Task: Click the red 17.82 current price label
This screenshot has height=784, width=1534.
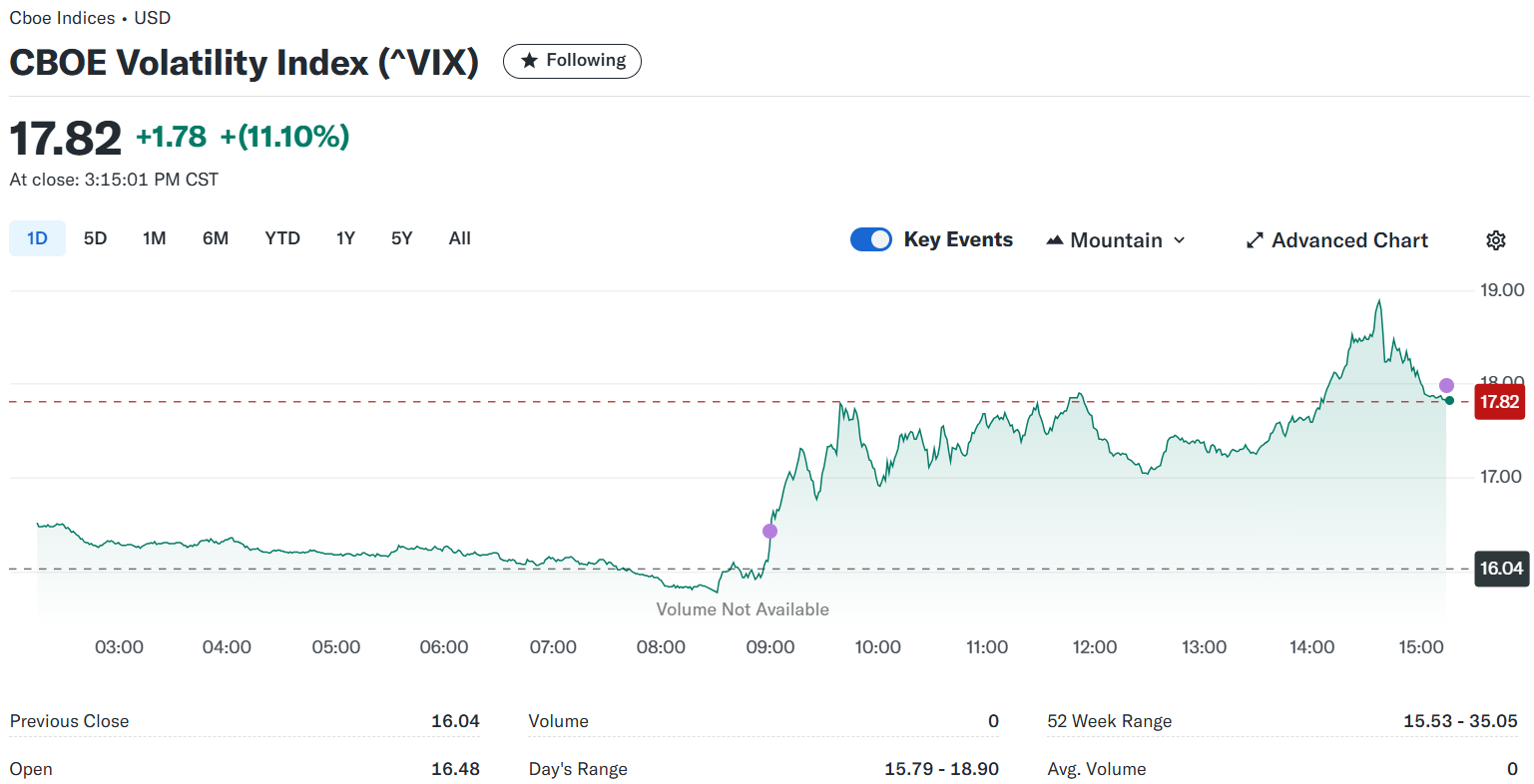Action: pyautogui.click(x=1499, y=402)
